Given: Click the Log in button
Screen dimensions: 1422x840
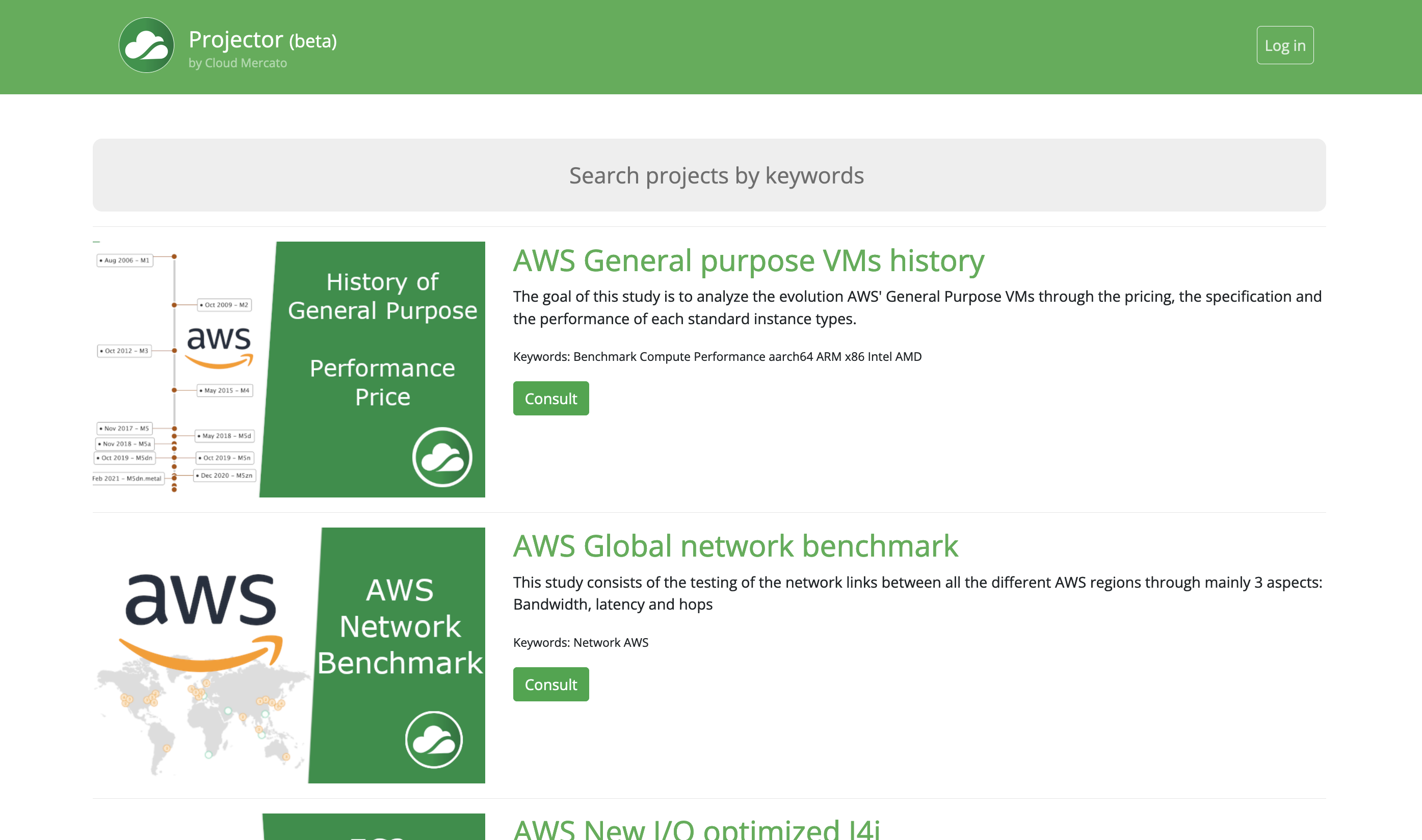Looking at the screenshot, I should (x=1284, y=45).
